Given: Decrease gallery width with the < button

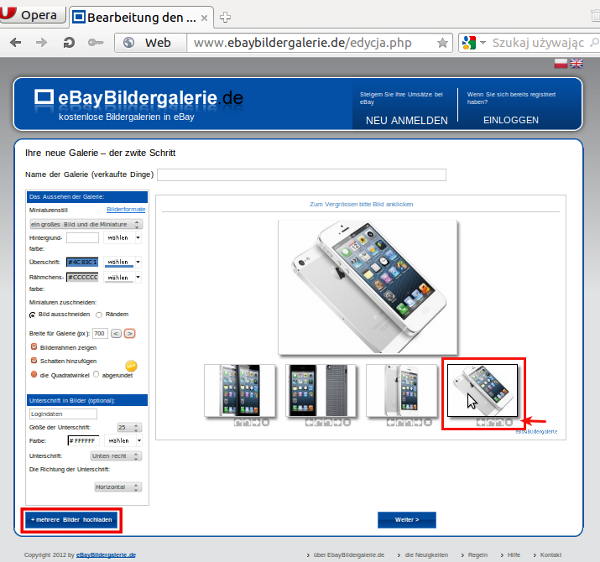Looking at the screenshot, I should (116, 333).
